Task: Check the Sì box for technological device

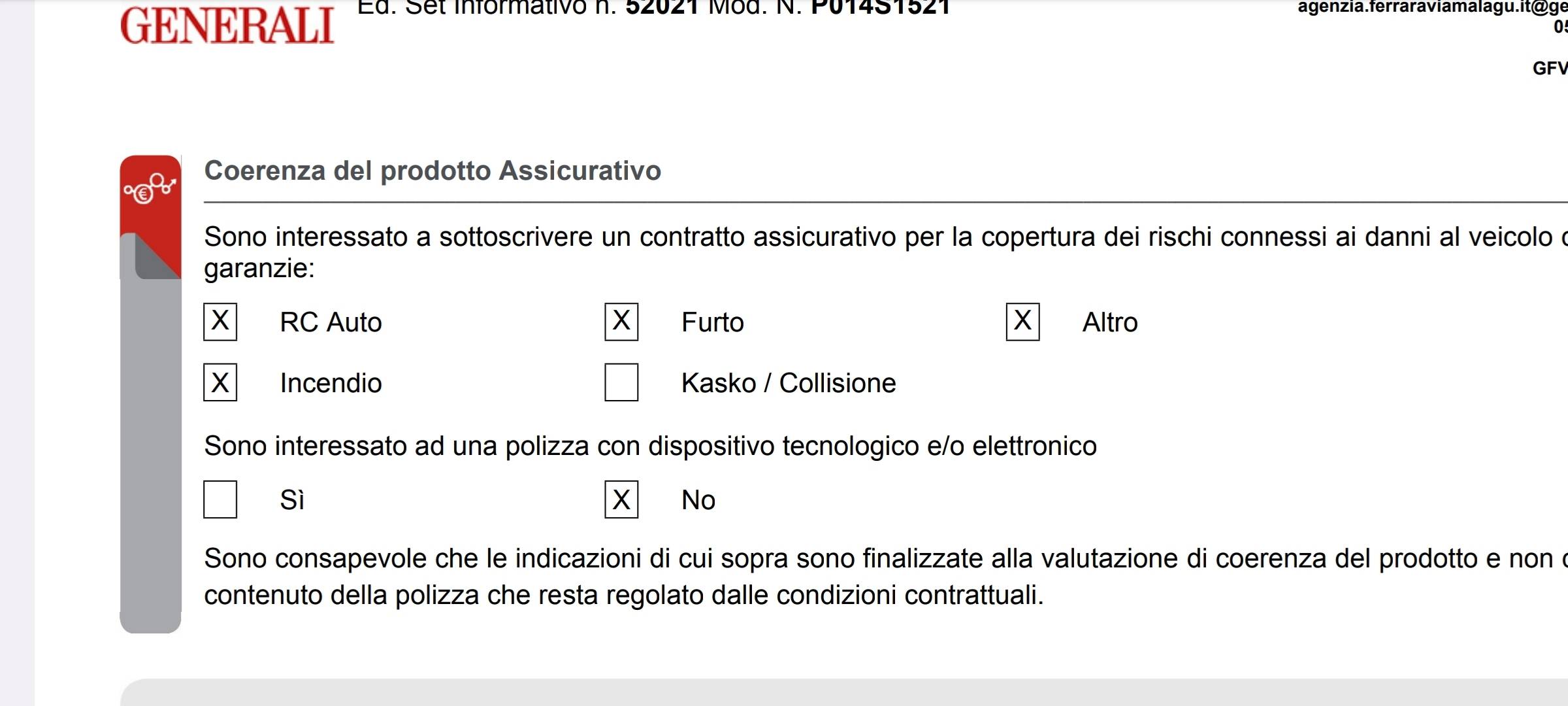Action: 220,499
